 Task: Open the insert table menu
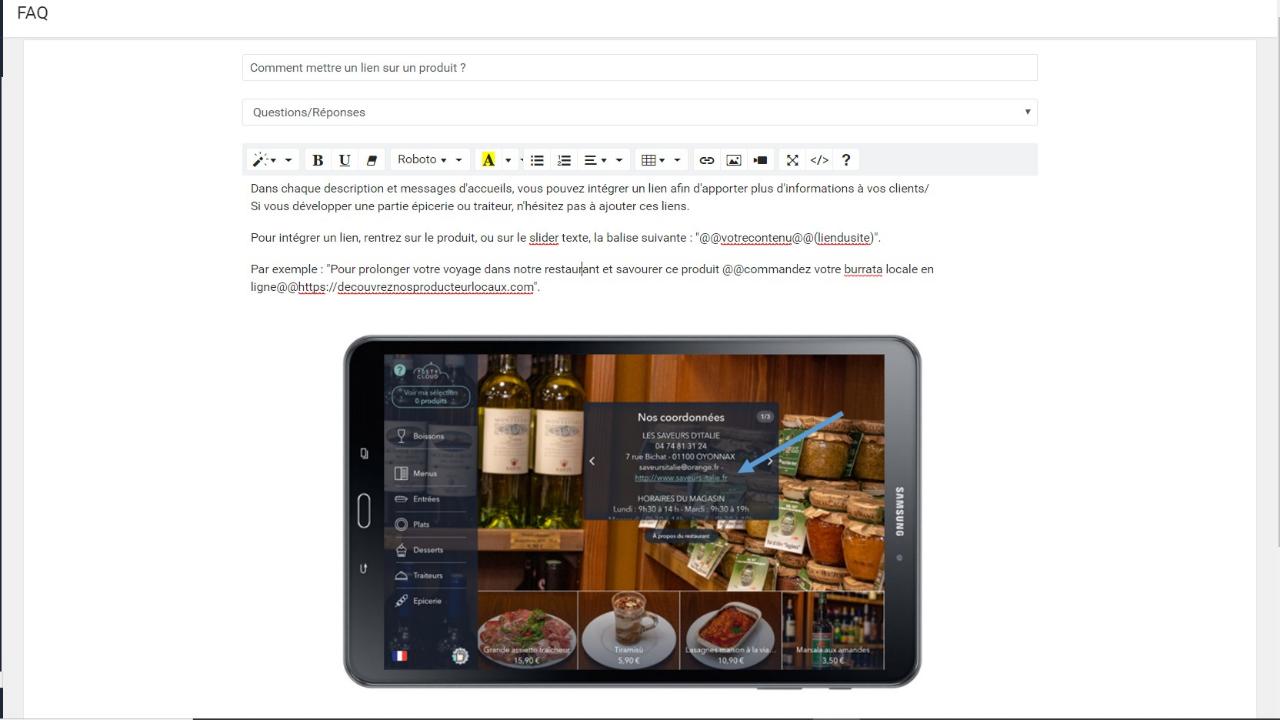click(660, 160)
